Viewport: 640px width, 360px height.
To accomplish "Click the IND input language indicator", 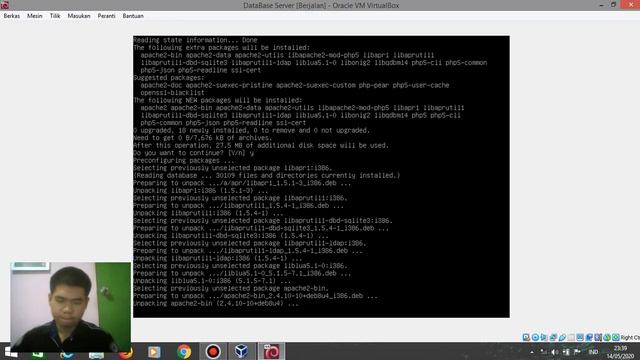I will [593, 352].
